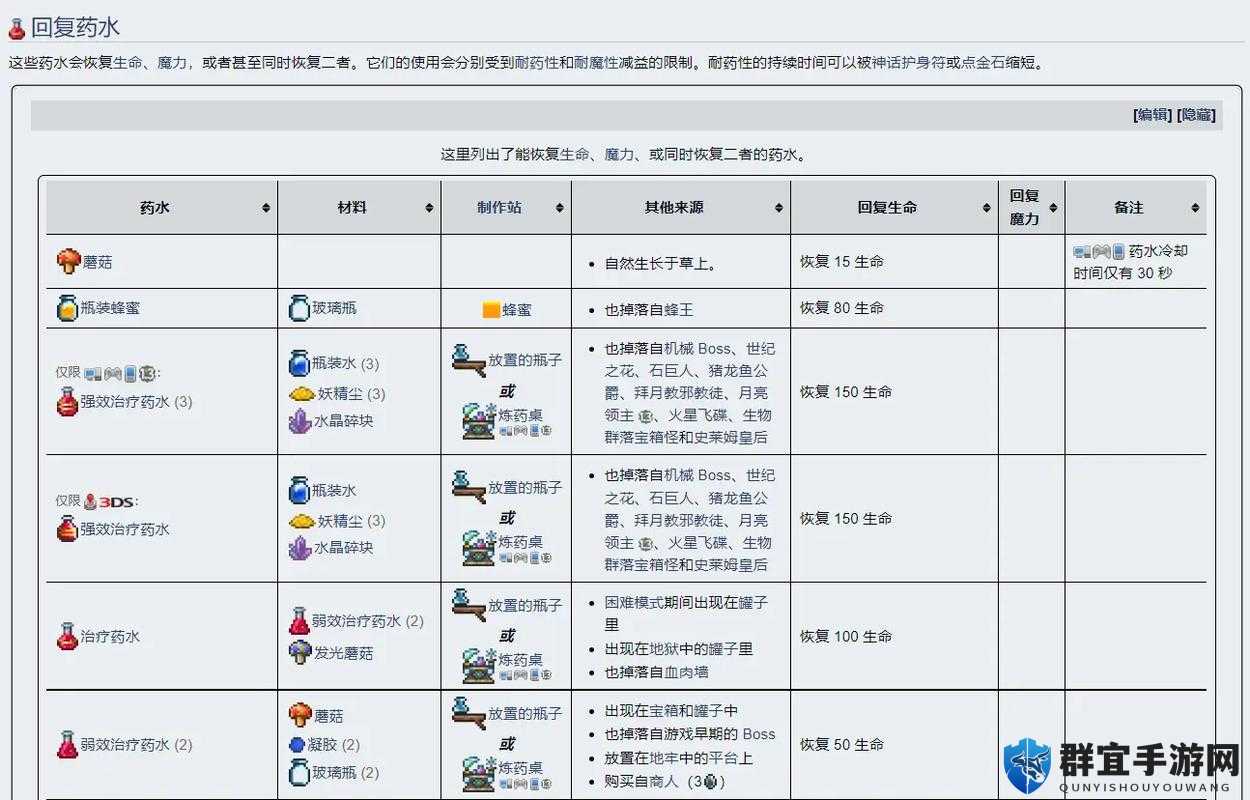Open the 点金石 link
The height and width of the screenshot is (800, 1250).
[x=983, y=62]
